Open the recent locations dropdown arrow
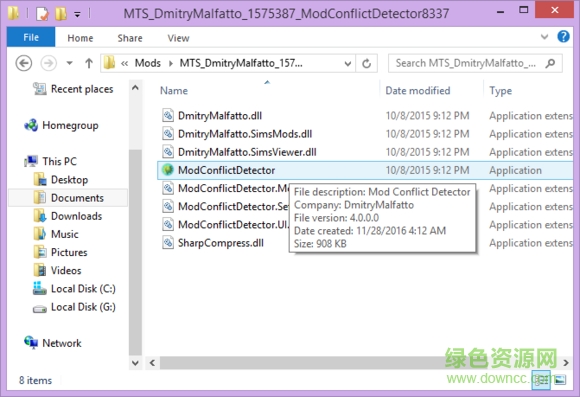580x397 pixels. point(70,63)
